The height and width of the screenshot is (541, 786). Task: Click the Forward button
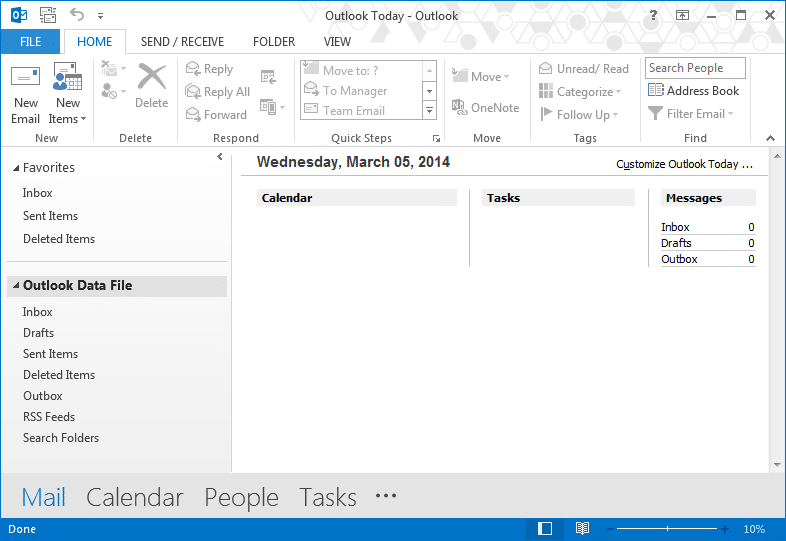tap(216, 115)
